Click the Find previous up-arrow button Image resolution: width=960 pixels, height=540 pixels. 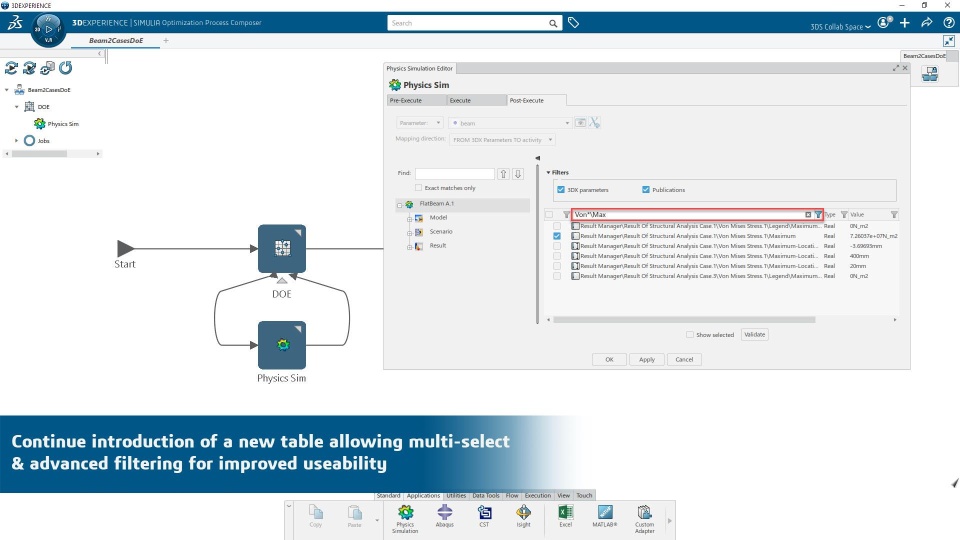(x=503, y=174)
